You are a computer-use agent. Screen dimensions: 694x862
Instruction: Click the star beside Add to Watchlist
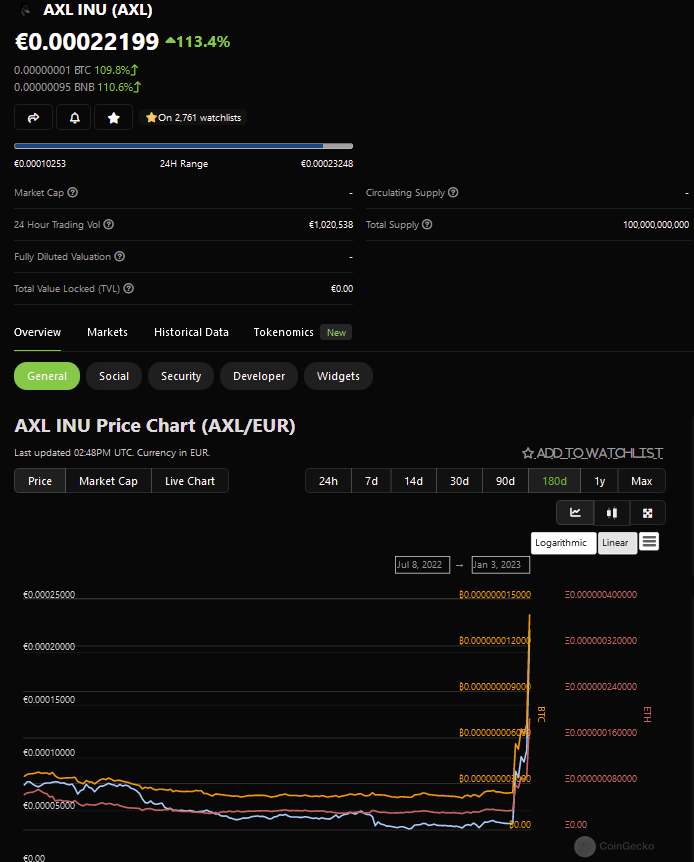pos(528,453)
